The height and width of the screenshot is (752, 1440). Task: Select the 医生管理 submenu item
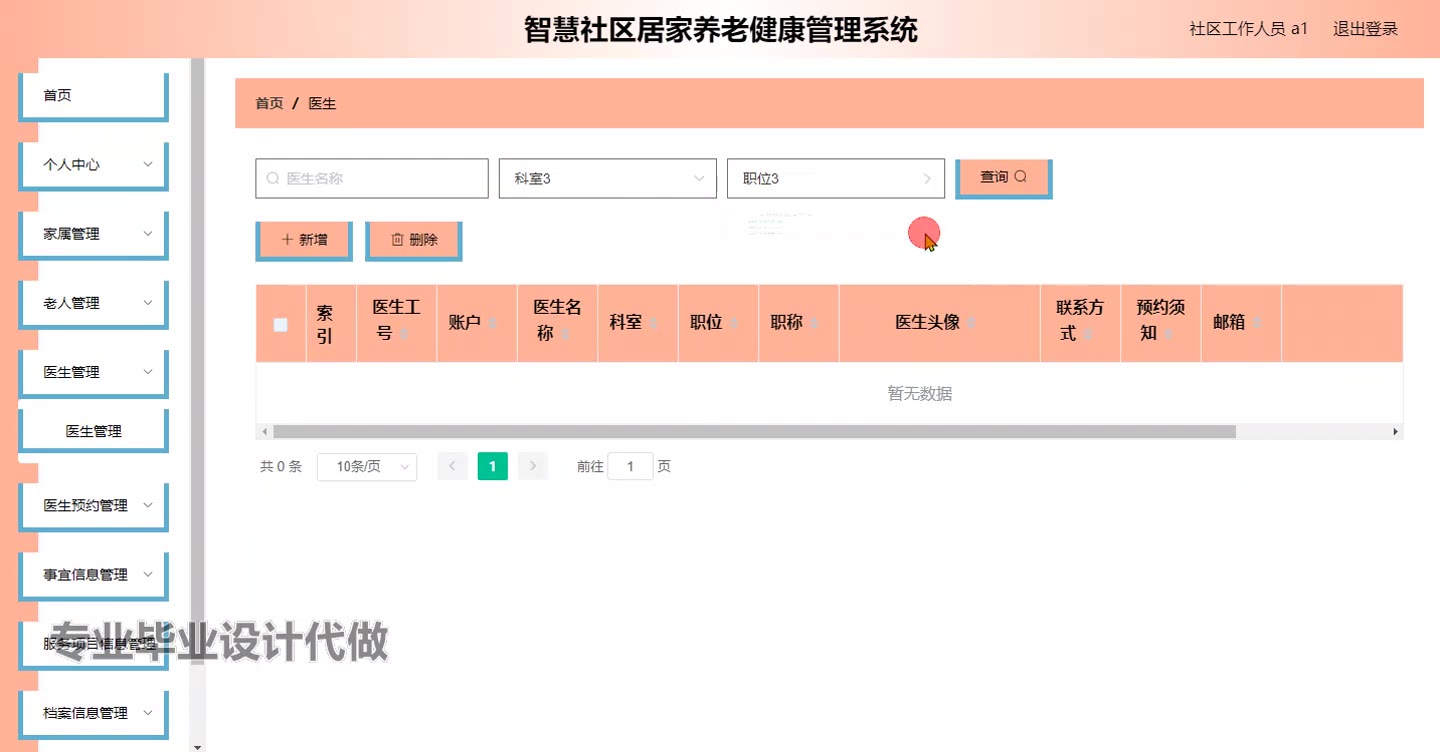(93, 431)
